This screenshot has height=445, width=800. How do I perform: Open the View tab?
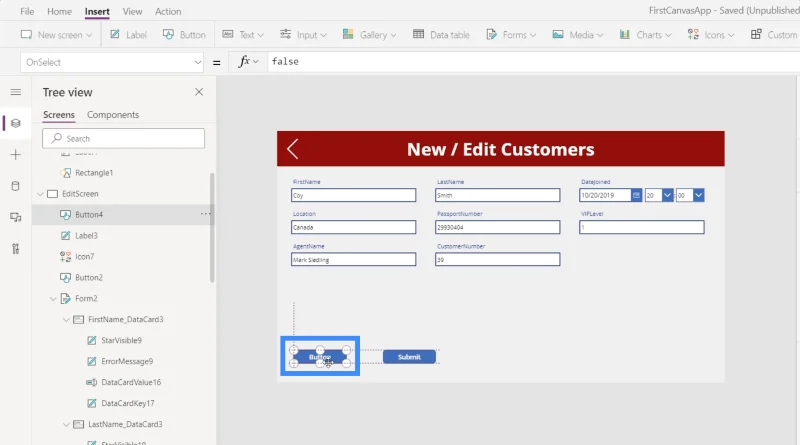(x=132, y=11)
